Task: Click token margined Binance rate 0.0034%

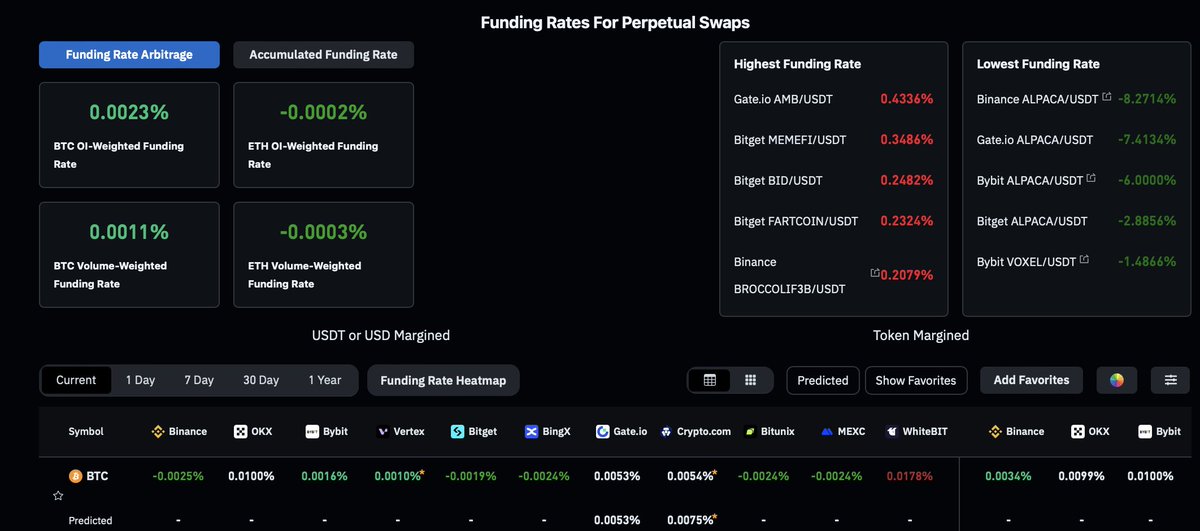Action: point(1009,476)
